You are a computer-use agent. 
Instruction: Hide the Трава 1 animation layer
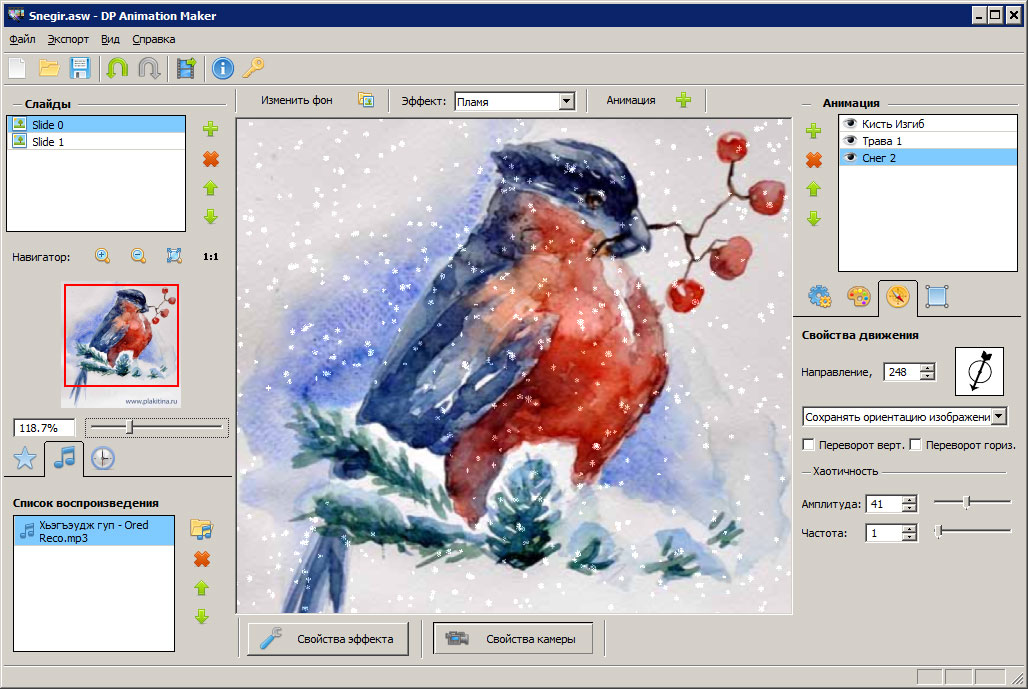pos(850,140)
